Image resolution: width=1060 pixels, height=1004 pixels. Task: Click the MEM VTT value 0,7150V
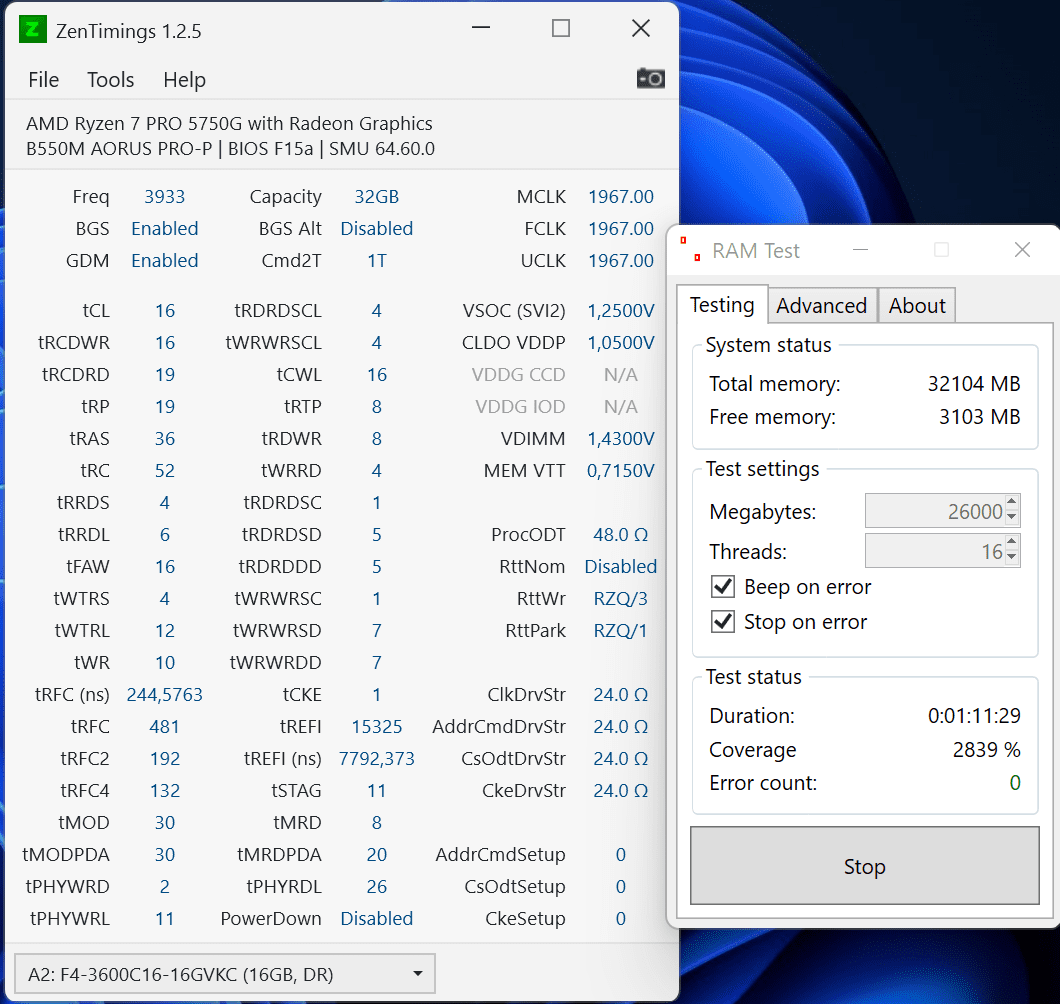(621, 471)
